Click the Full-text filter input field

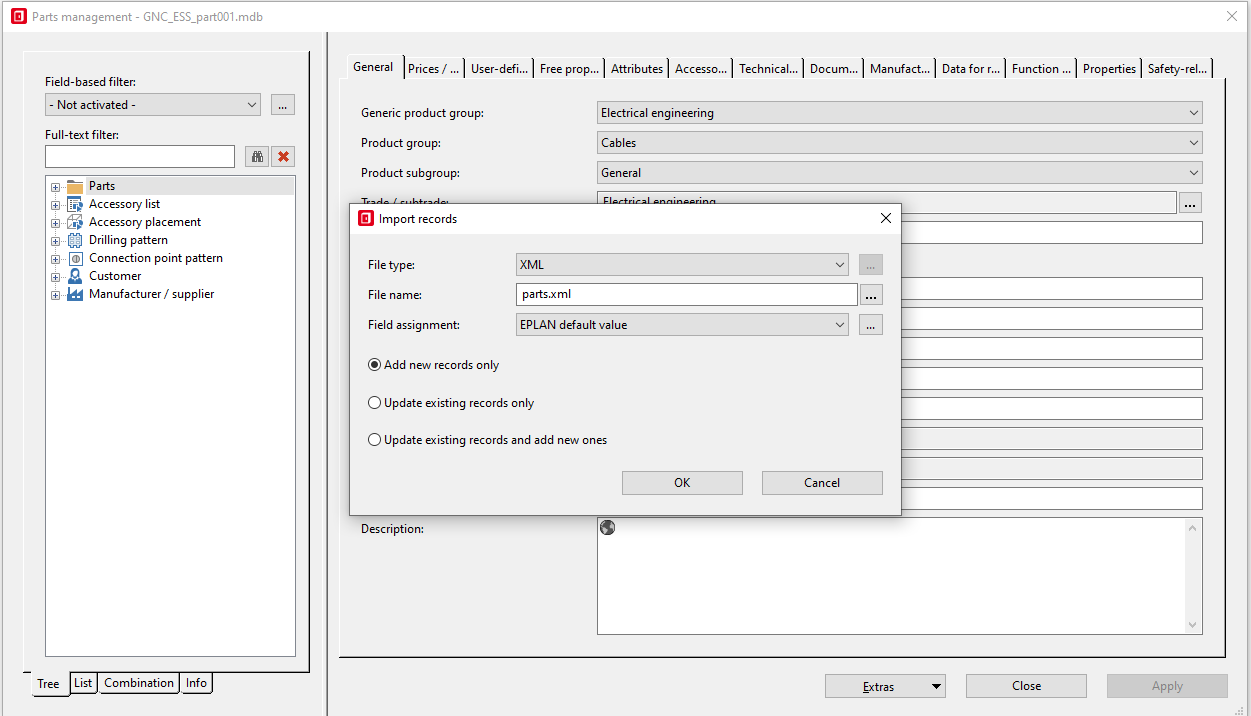140,157
